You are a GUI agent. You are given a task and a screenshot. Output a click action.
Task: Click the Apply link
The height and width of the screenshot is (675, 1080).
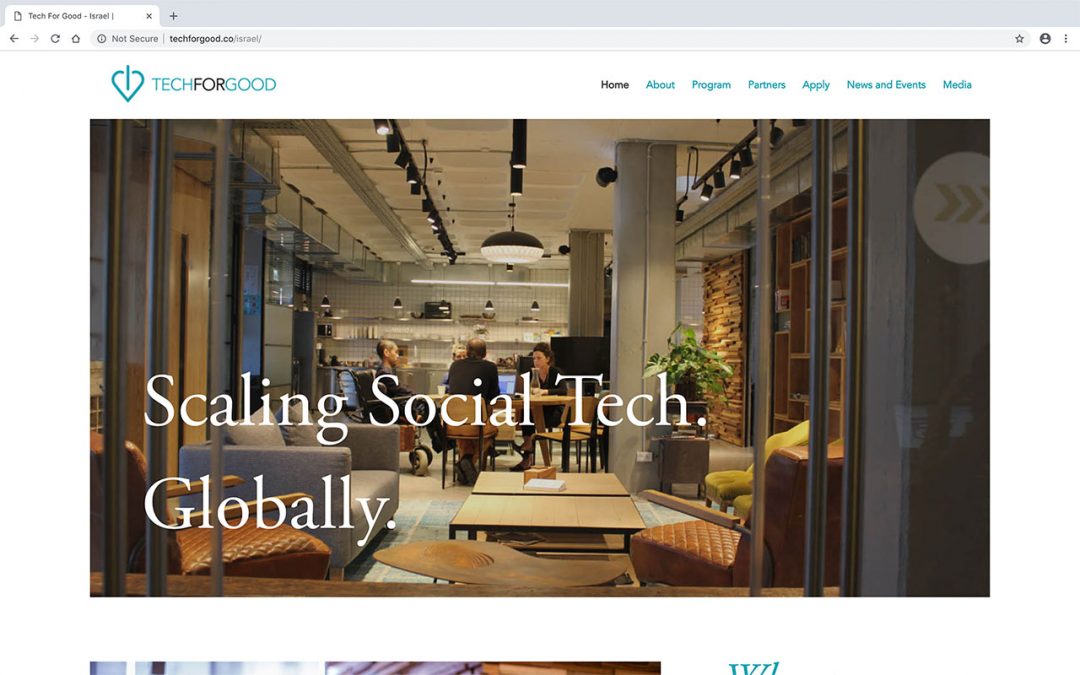pos(816,85)
